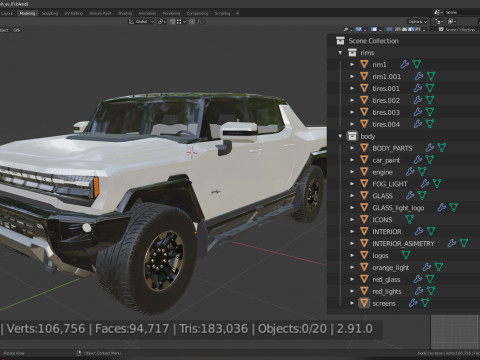Click the GLASS green mesh data icon

pos(422,195)
